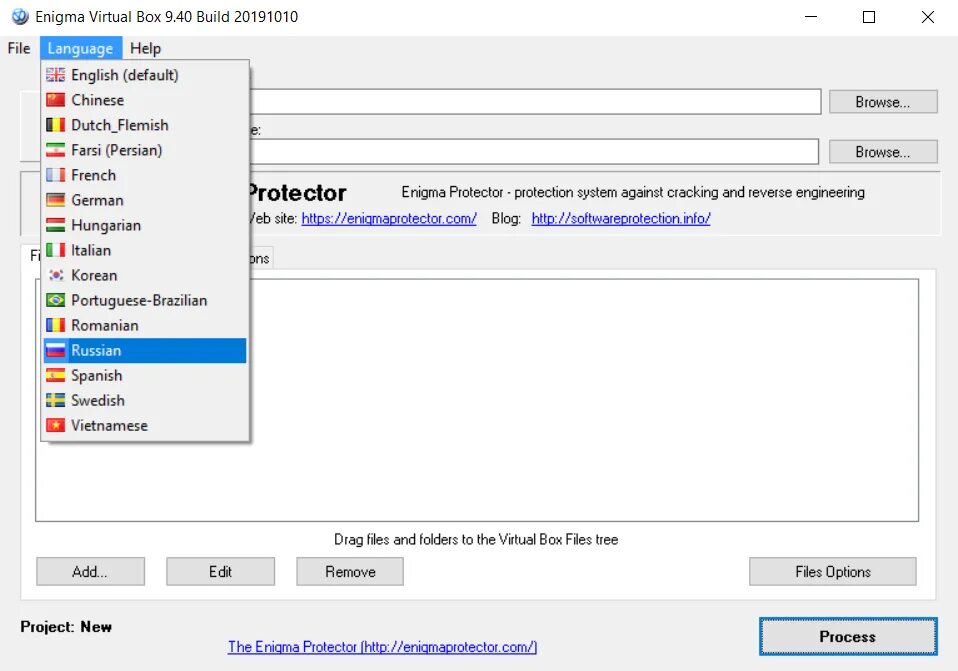958x671 pixels.
Task: Pick Romanian language entry
Action: (x=145, y=325)
